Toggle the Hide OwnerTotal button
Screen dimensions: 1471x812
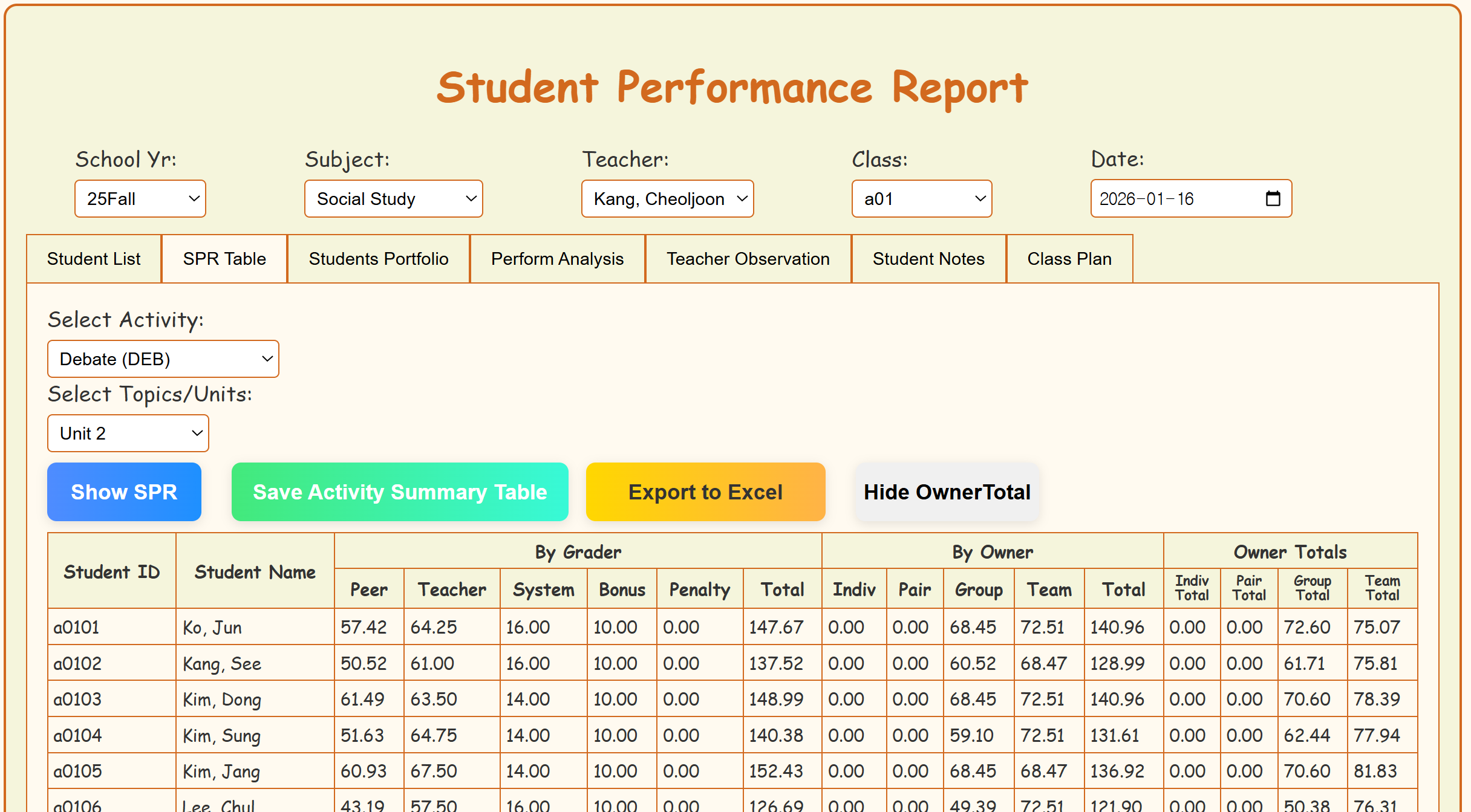coord(947,492)
